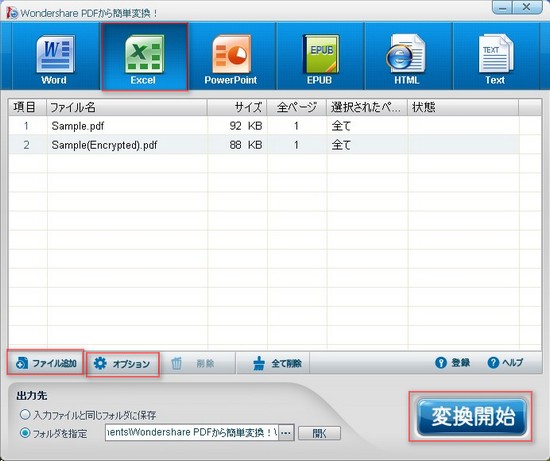Image resolution: width=550 pixels, height=461 pixels.
Task: Click the 状態 column header
Action: coord(463,107)
